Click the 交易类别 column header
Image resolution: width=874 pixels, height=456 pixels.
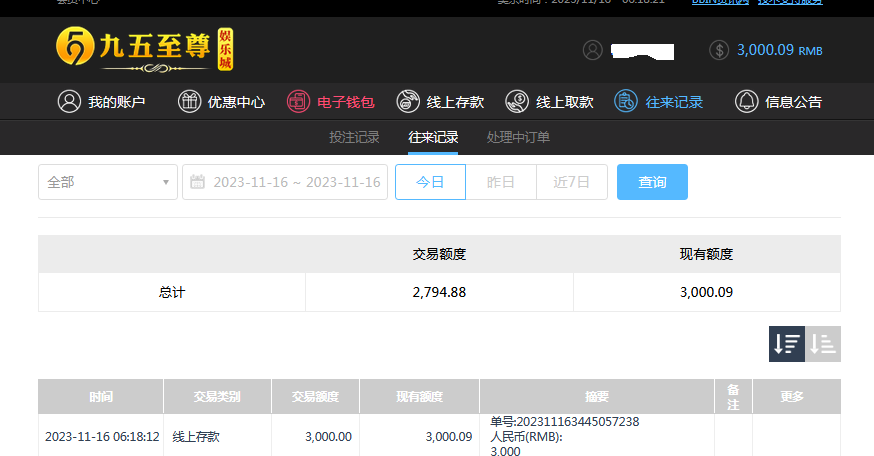pyautogui.click(x=217, y=396)
